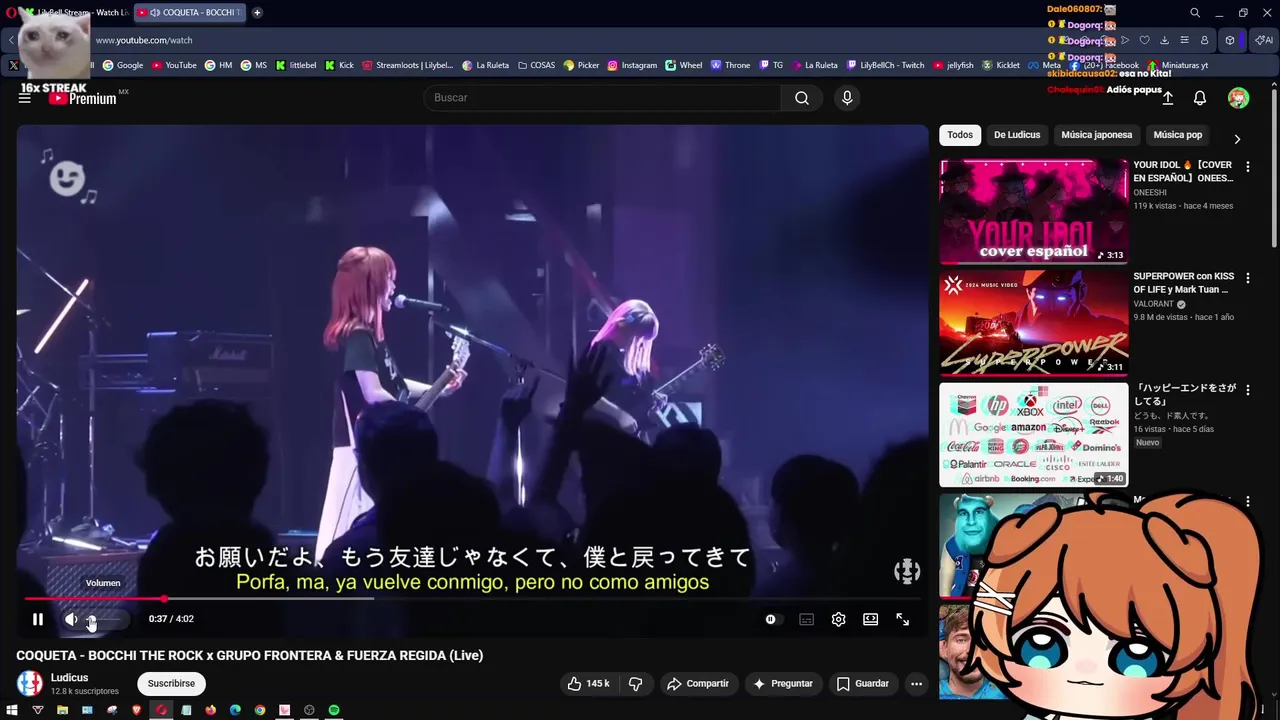The height and width of the screenshot is (720, 1280).
Task: Click the downloads icon in the browser toolbar
Action: (1164, 40)
